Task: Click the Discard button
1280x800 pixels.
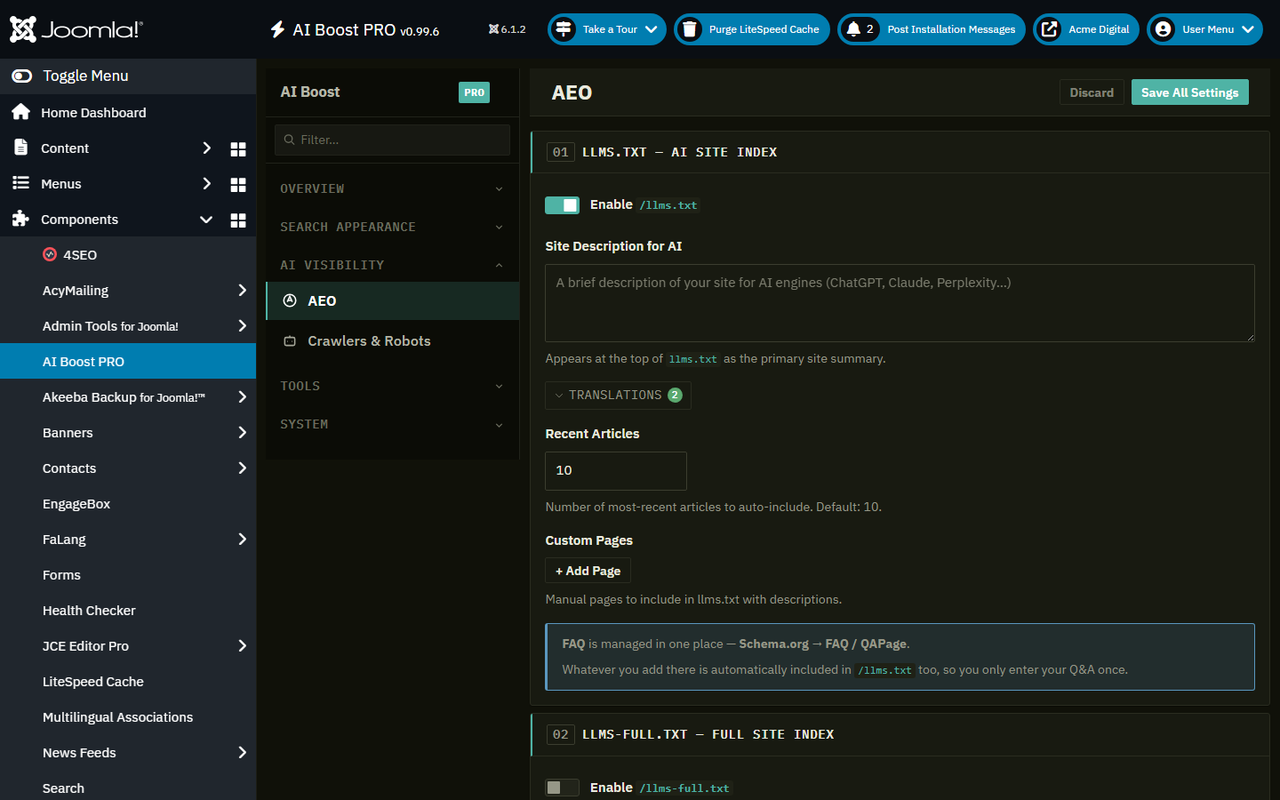Action: 1091,92
